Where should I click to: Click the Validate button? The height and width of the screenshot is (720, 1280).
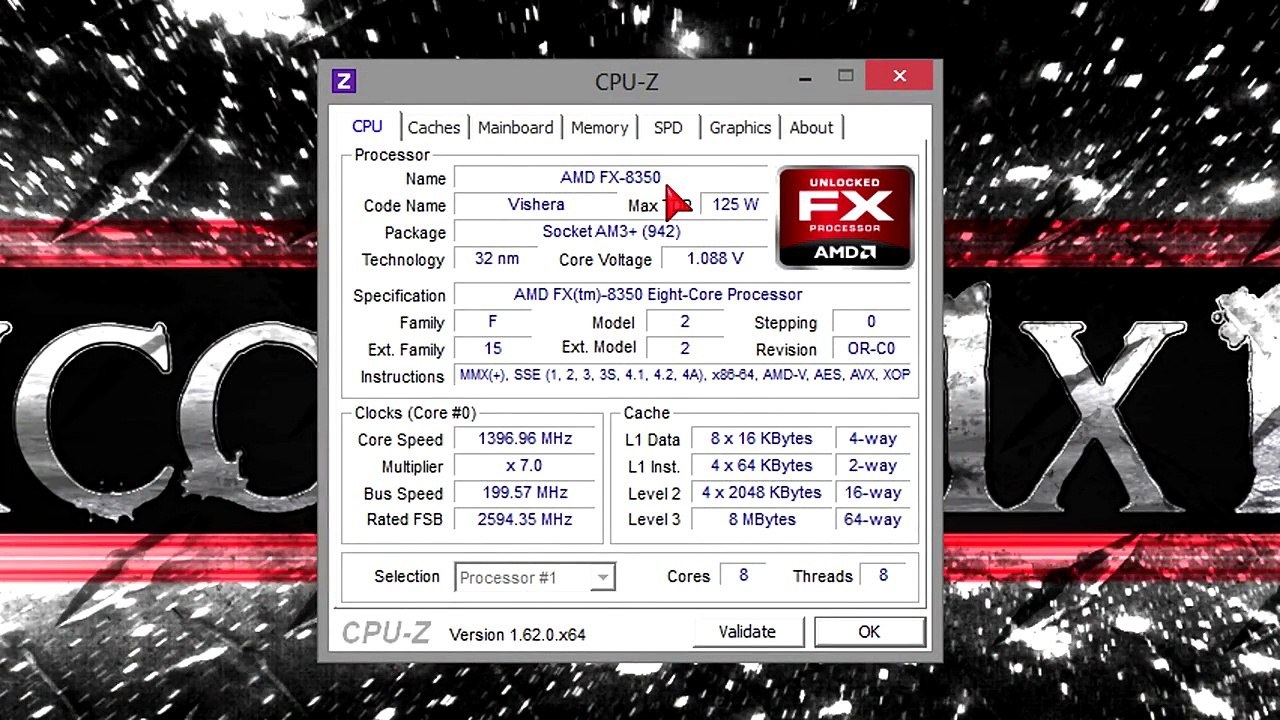[x=747, y=632]
